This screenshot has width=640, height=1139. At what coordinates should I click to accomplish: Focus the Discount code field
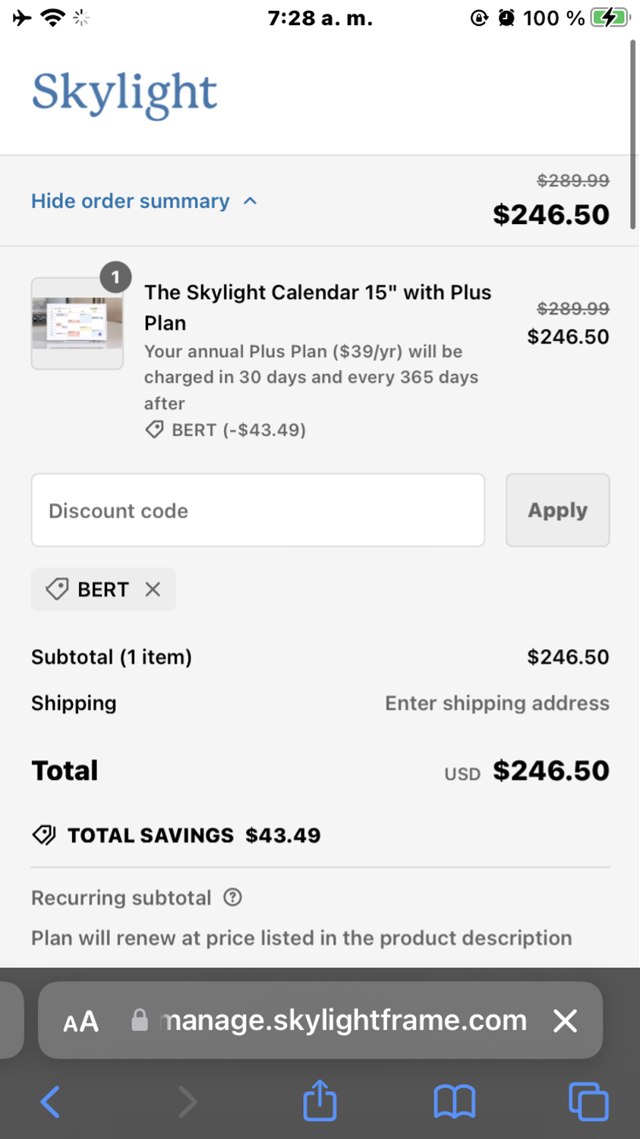258,510
